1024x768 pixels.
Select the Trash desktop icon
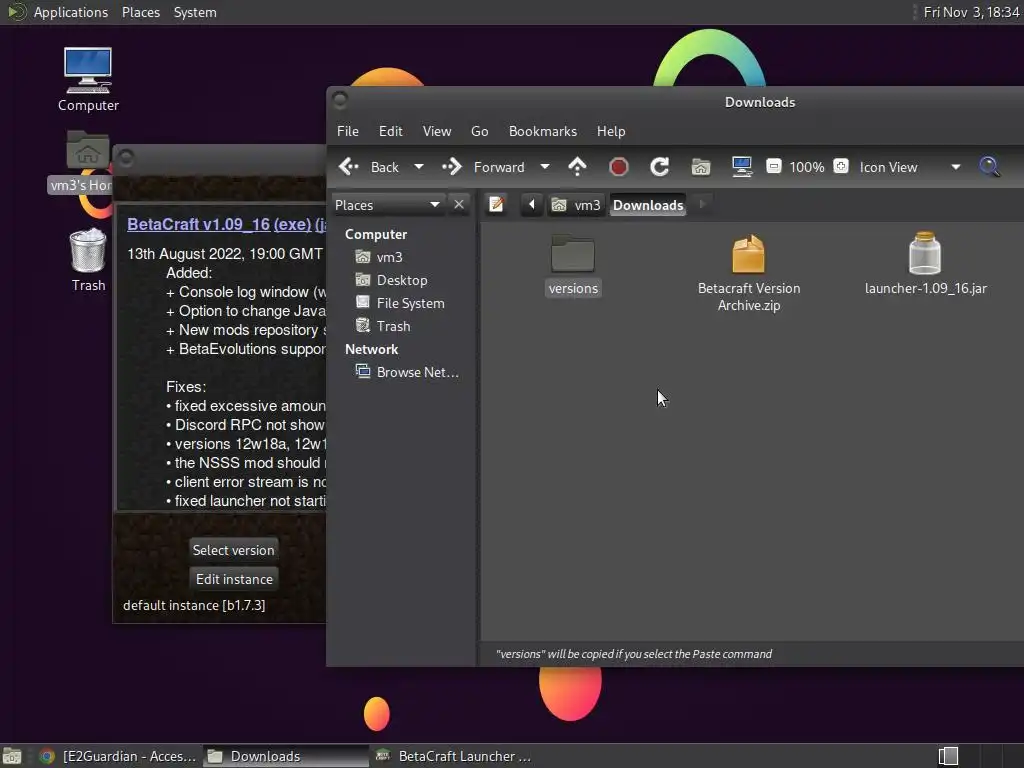[88, 260]
